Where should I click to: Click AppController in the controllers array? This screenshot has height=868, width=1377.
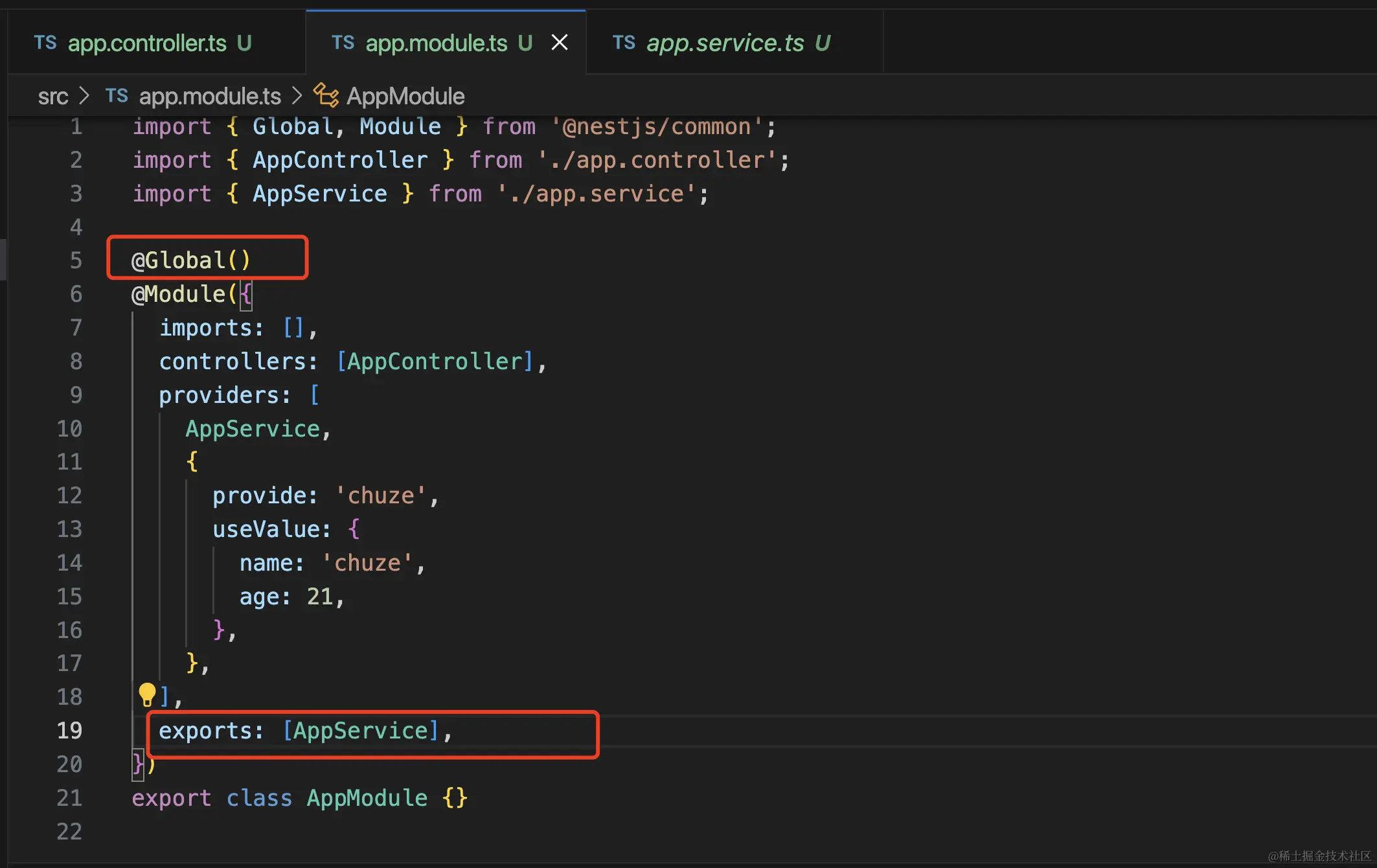pos(435,361)
